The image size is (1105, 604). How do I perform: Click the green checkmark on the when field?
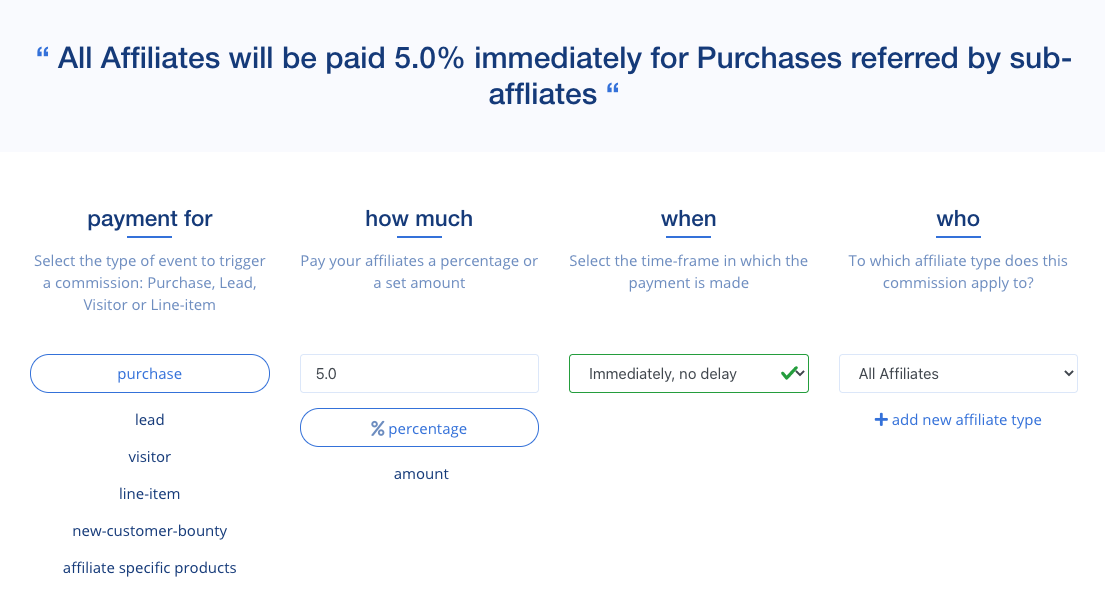click(791, 373)
